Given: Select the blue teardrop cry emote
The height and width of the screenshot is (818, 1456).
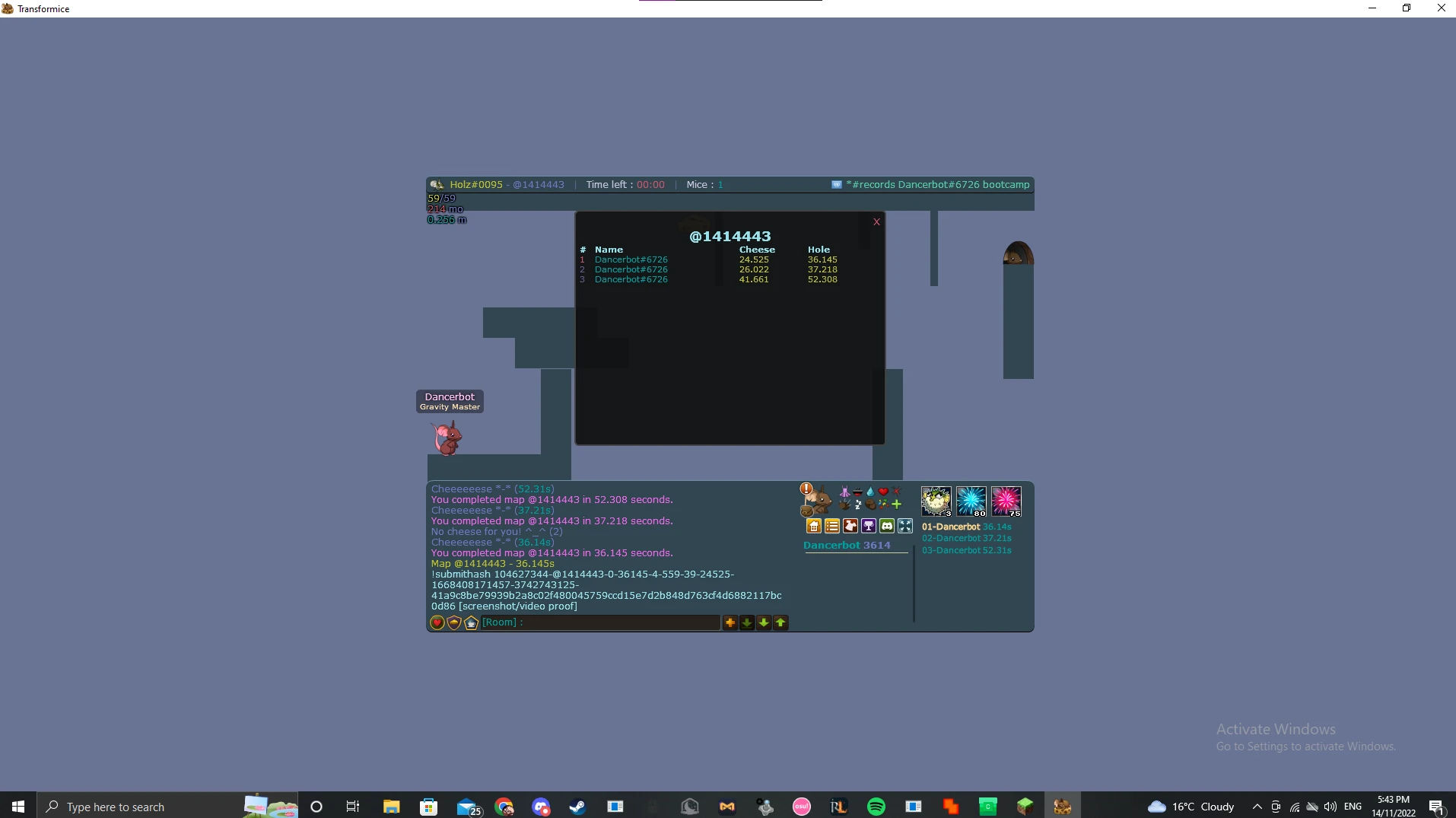Looking at the screenshot, I should point(870,492).
